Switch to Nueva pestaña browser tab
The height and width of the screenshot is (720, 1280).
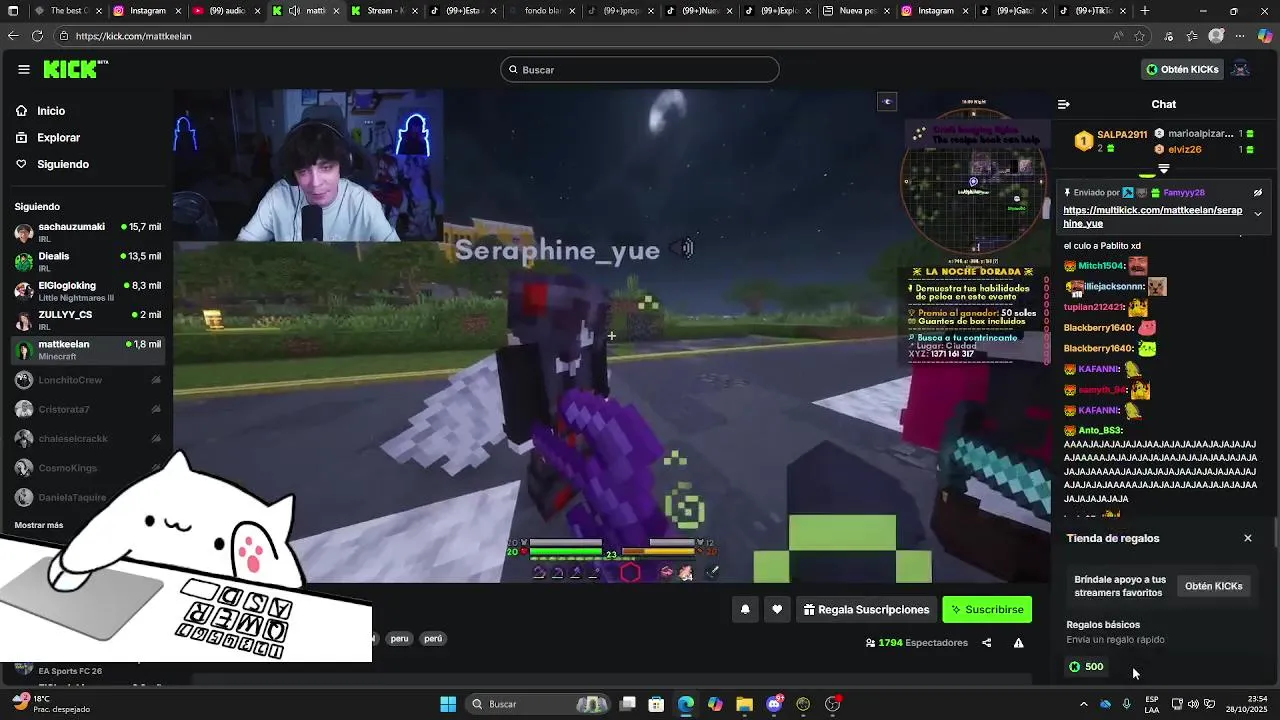pyautogui.click(x=856, y=11)
